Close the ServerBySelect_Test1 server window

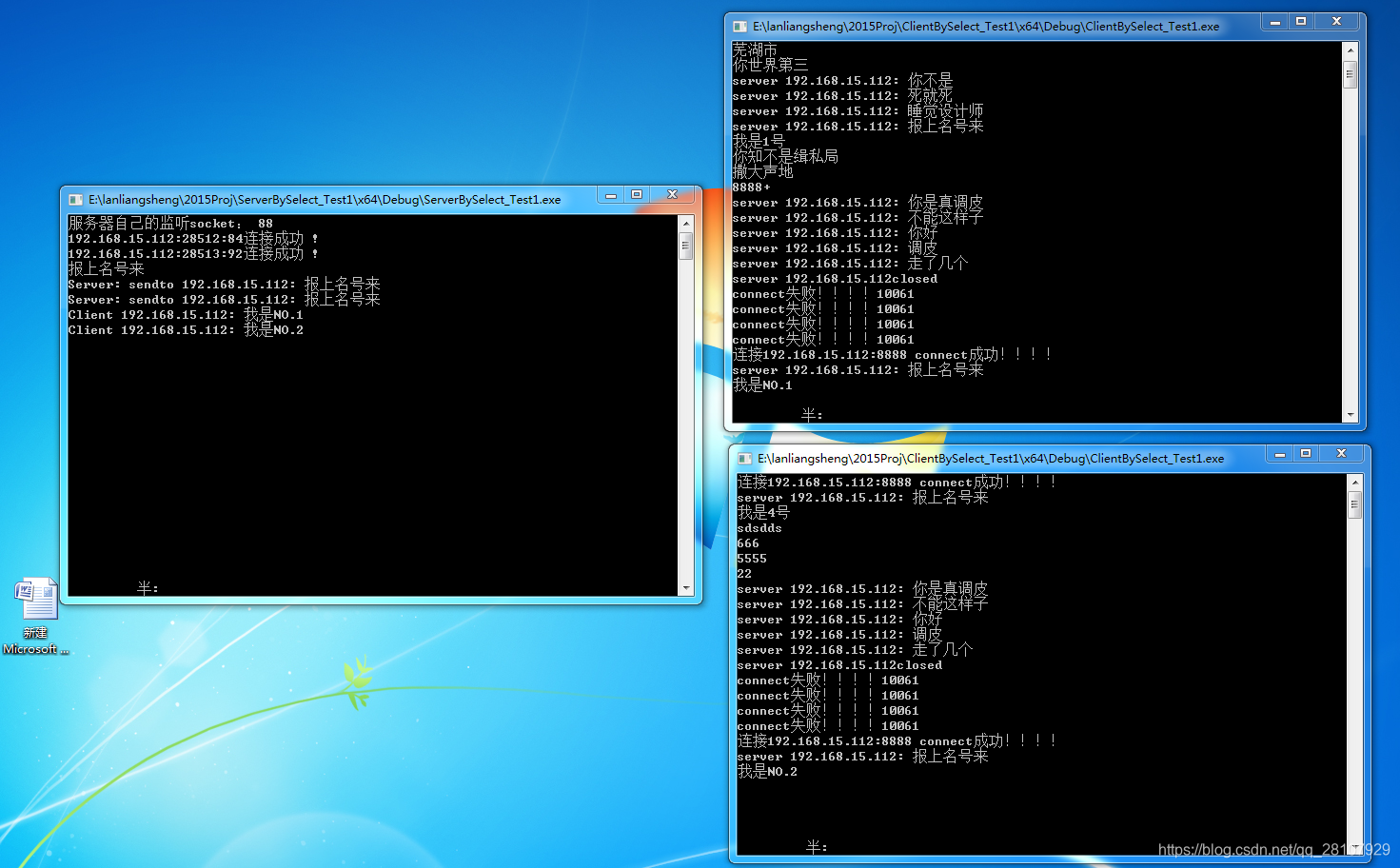point(672,195)
